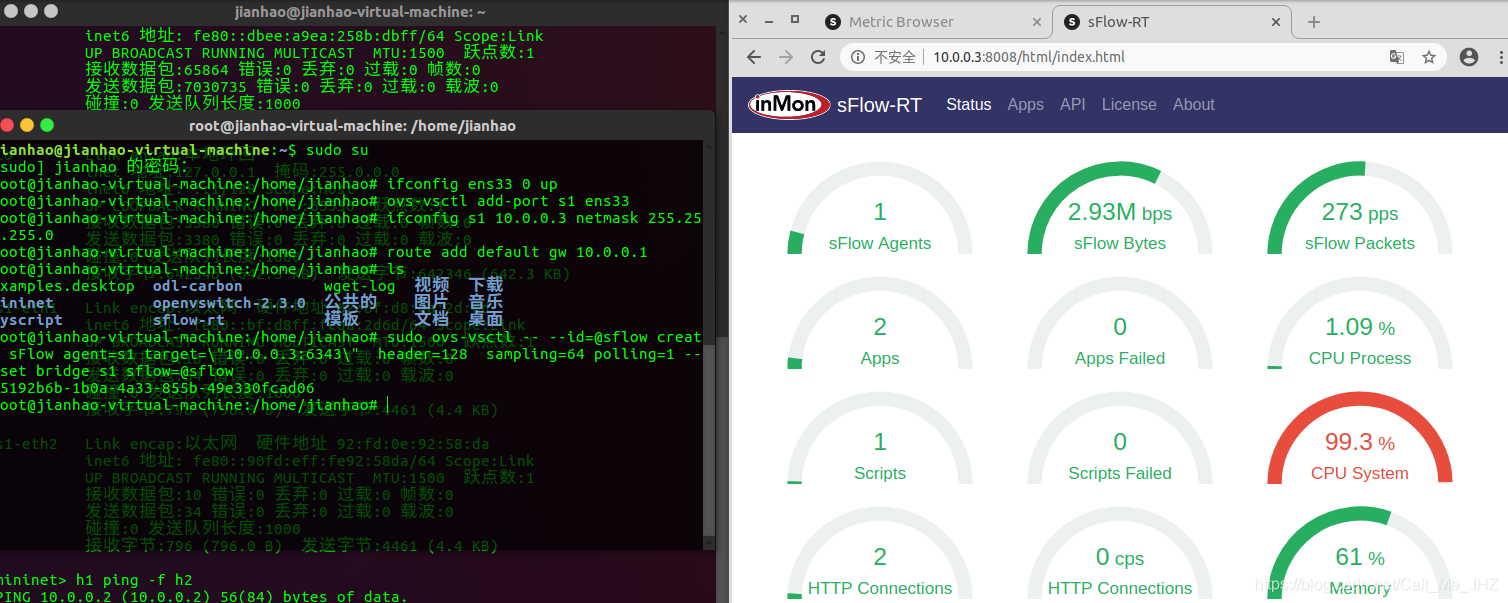Click the sflow-rt directory name in terminal listing

[x=189, y=320]
